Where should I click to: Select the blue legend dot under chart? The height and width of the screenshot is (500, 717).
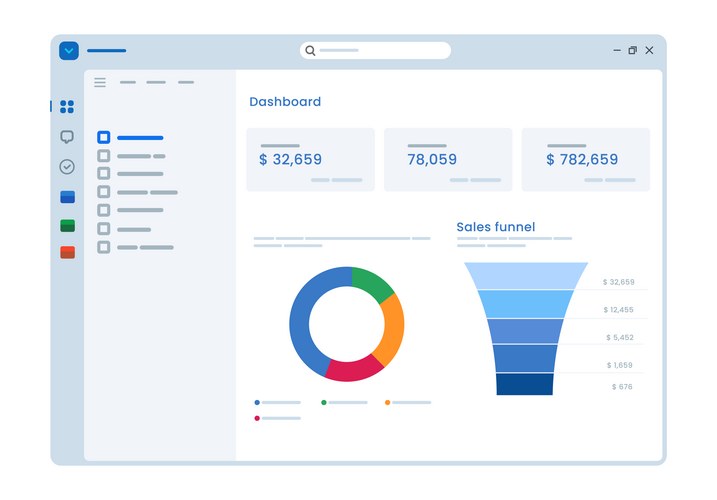tap(257, 402)
